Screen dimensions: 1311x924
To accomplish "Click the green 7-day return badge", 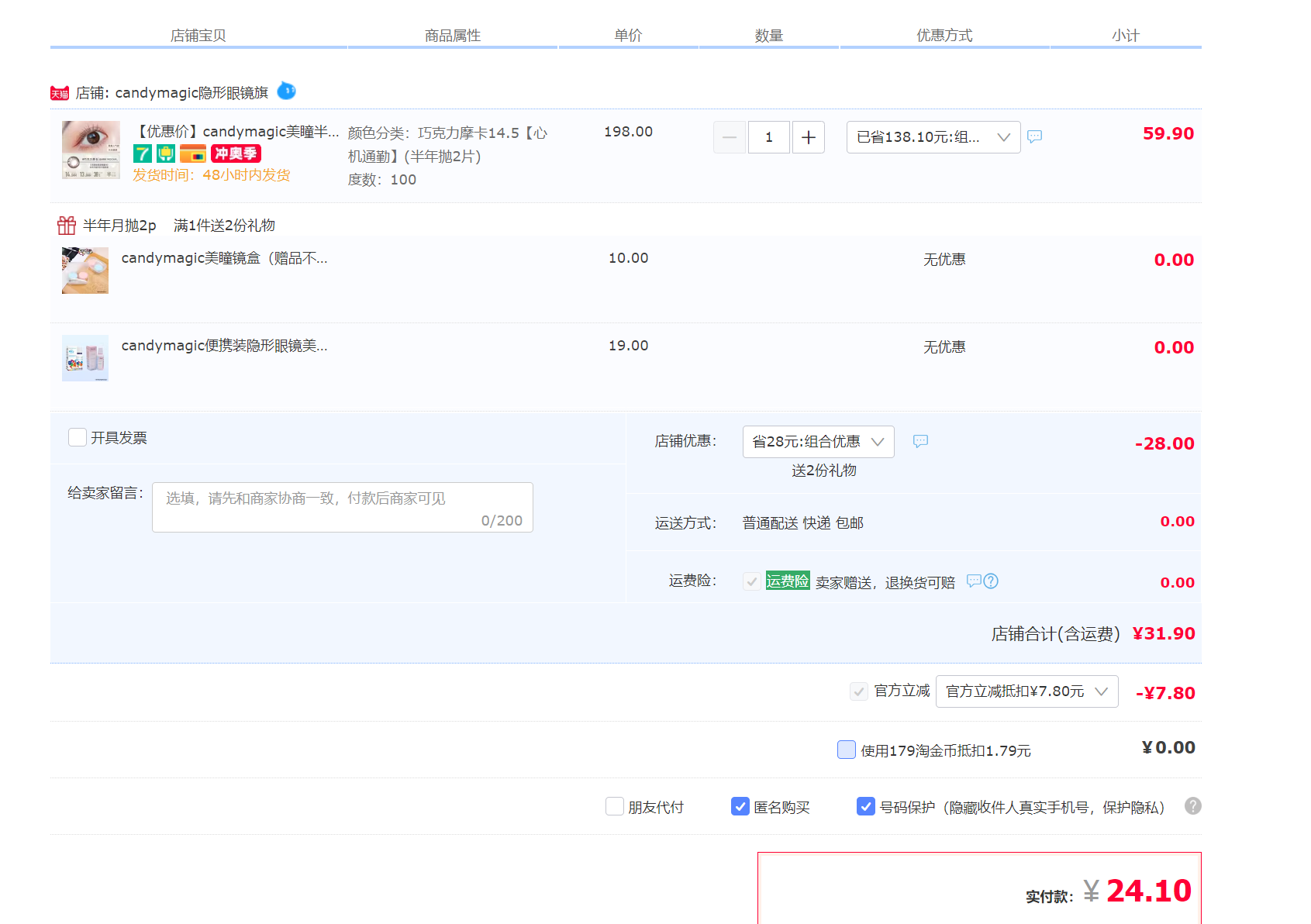I will click(143, 153).
